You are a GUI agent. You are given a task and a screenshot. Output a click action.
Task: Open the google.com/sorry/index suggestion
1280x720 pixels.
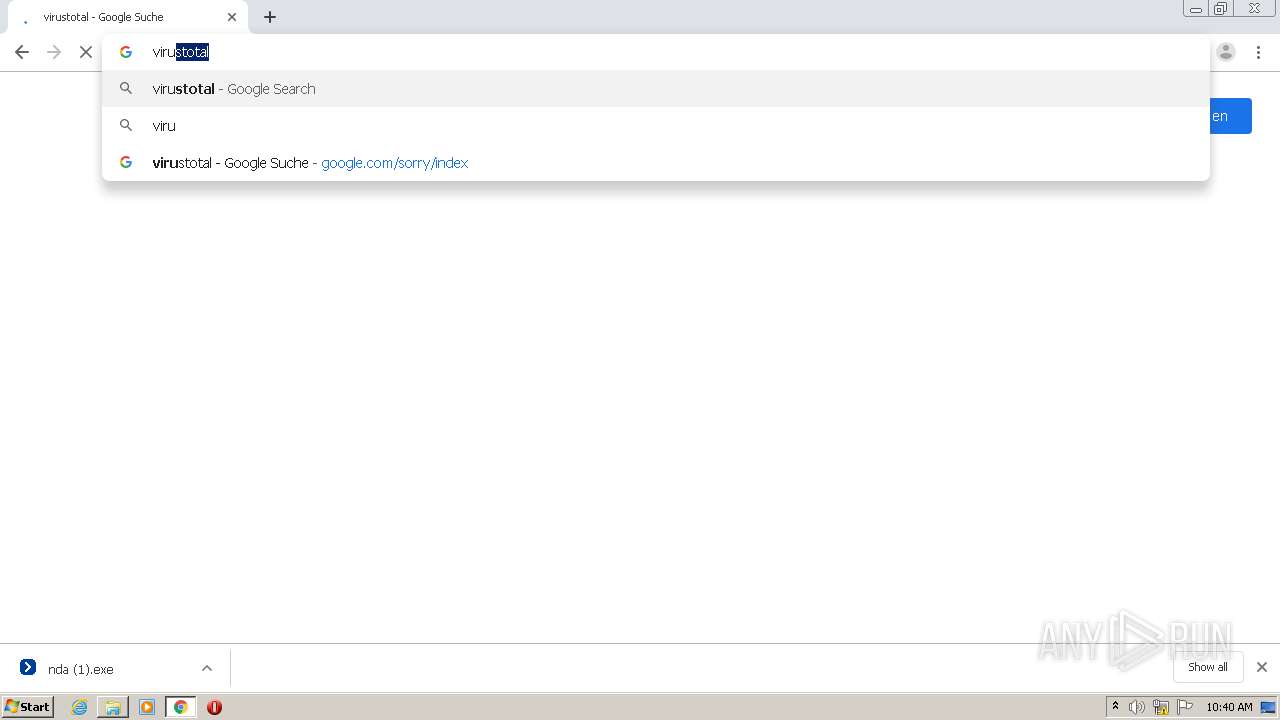coord(656,163)
